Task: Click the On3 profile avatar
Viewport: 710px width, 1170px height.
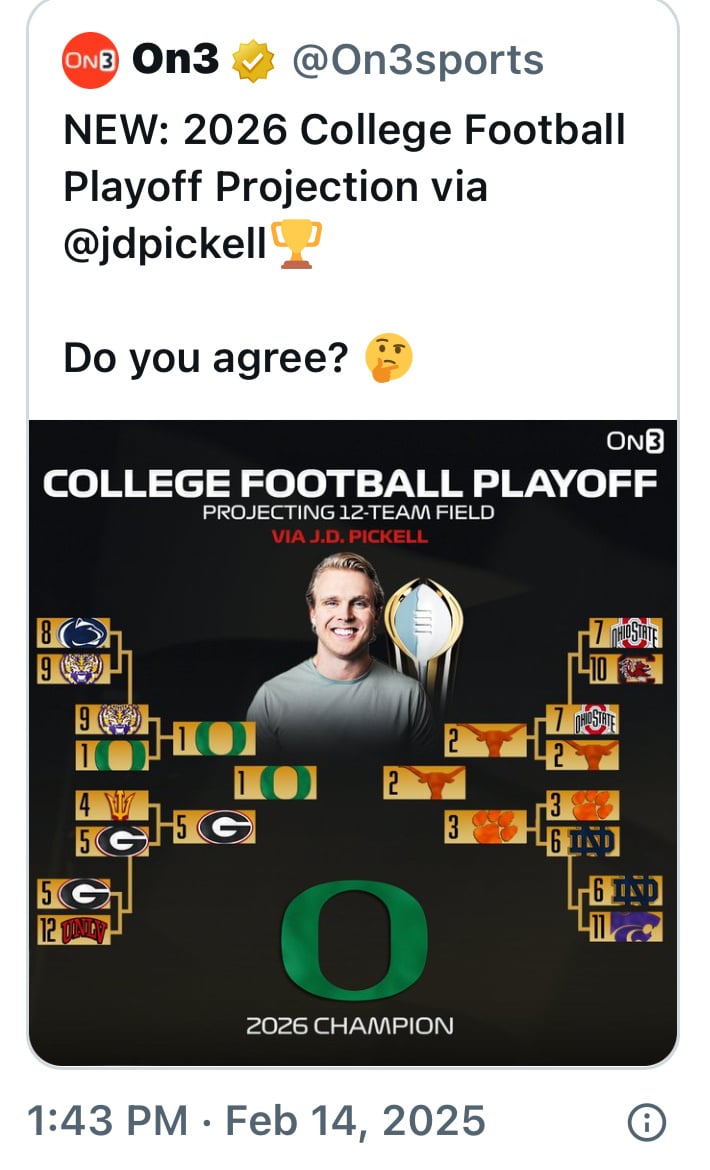Action: pyautogui.click(x=91, y=61)
